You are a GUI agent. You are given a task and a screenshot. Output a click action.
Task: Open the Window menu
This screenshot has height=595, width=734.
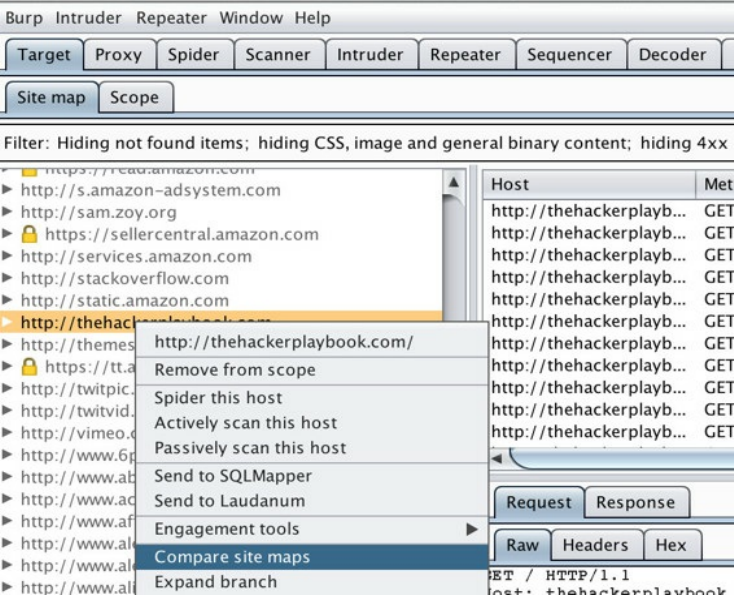pos(251,18)
